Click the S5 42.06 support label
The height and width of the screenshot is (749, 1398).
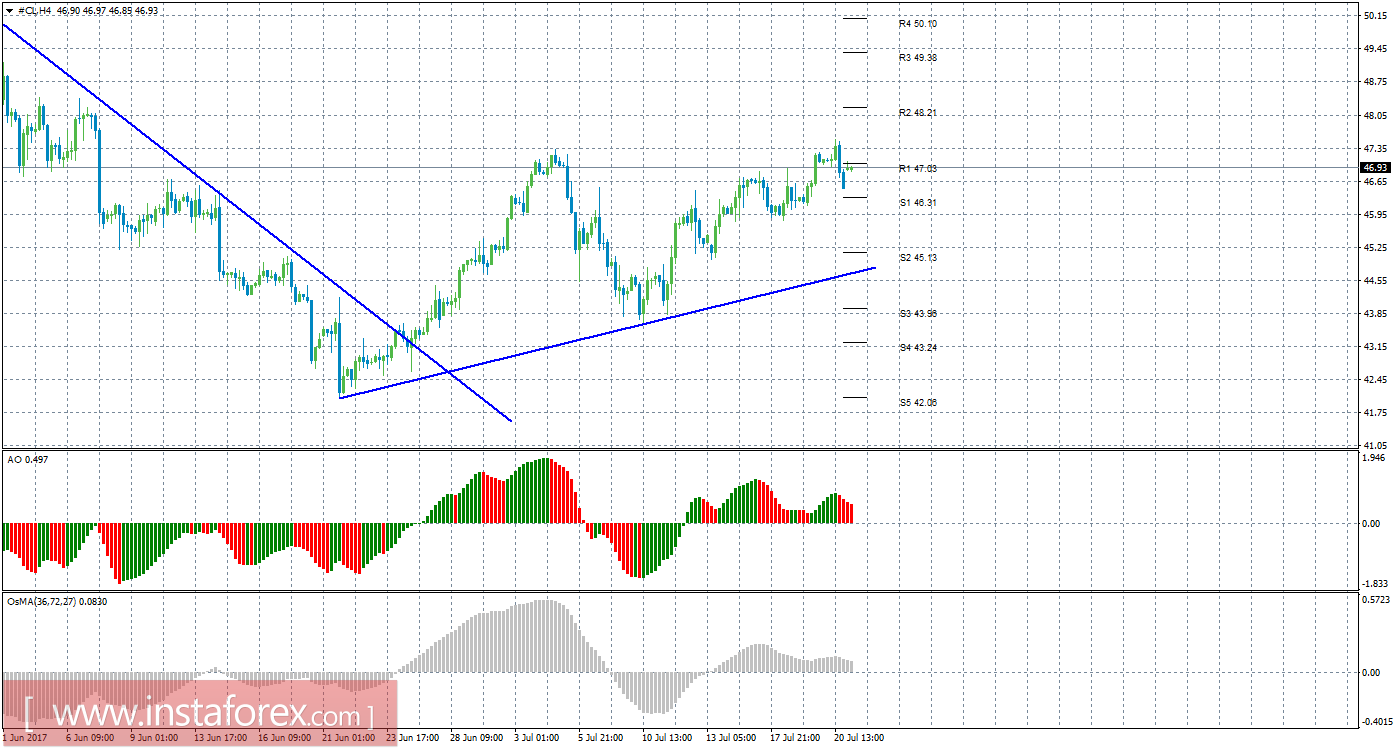pos(917,403)
